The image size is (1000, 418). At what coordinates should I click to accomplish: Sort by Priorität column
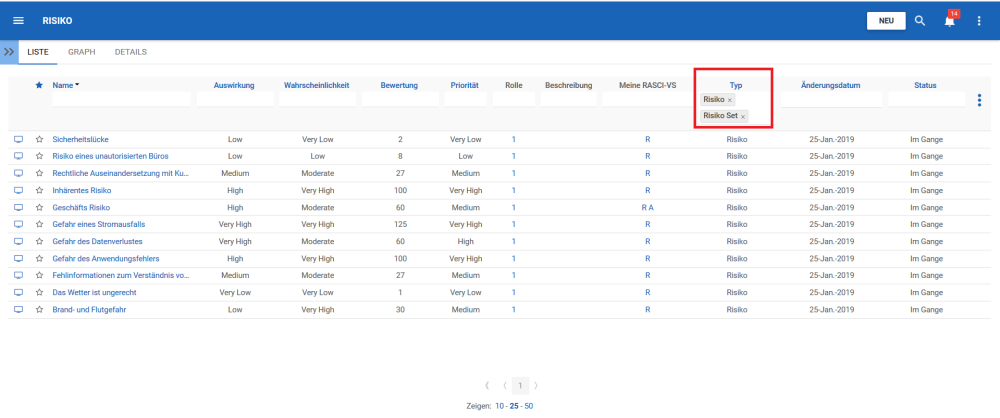(x=464, y=85)
